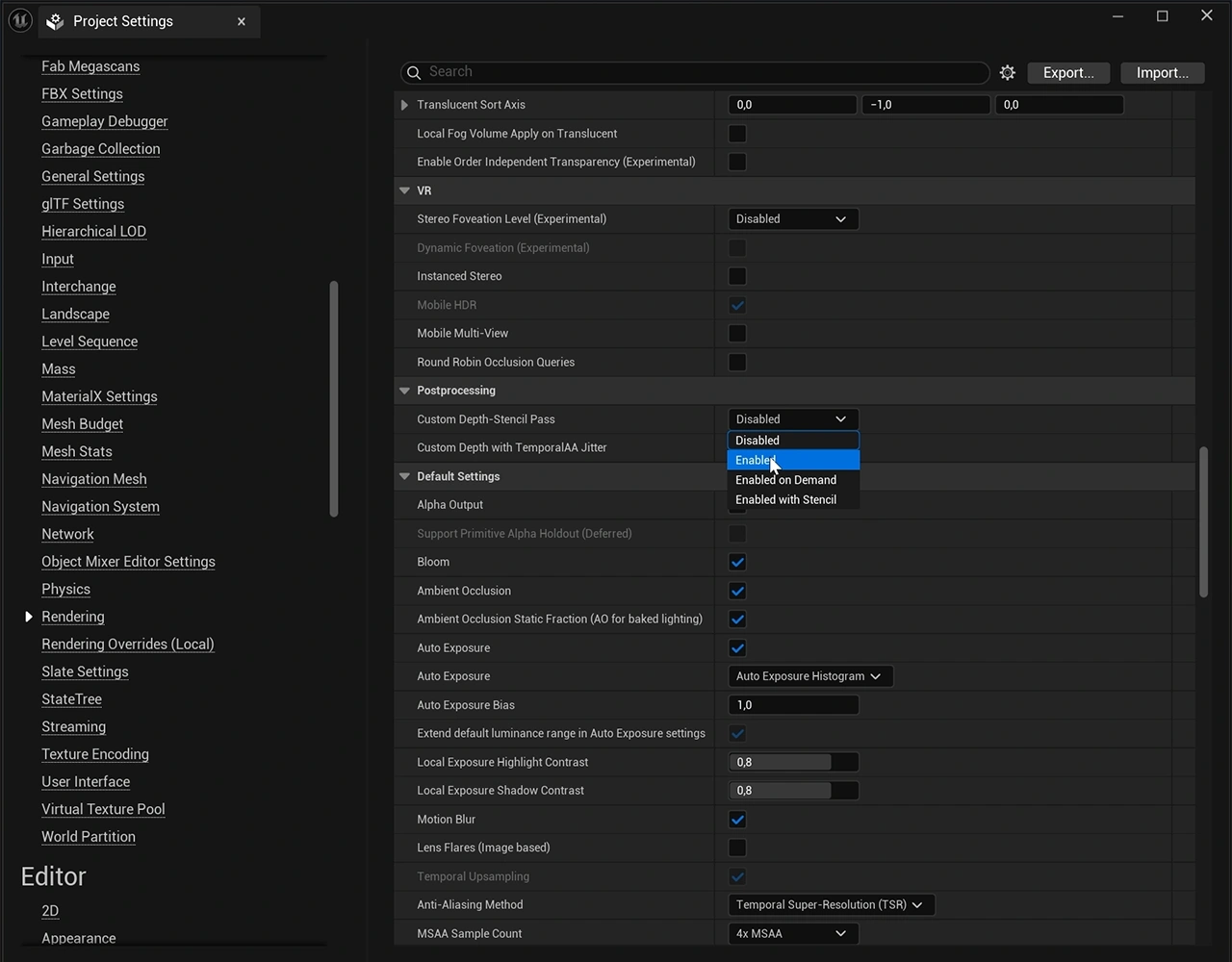The image size is (1232, 962).
Task: Open Anti-Aliasing Method dropdown
Action: (832, 904)
